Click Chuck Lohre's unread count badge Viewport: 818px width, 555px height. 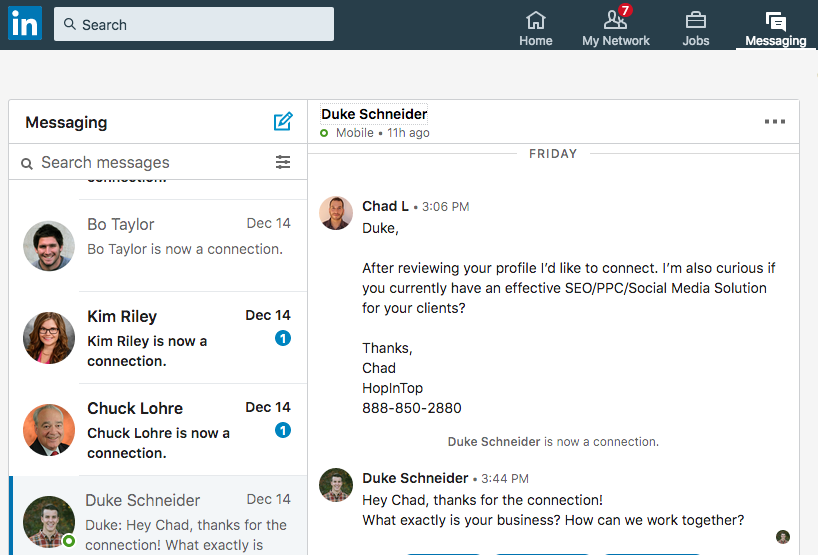(x=283, y=431)
